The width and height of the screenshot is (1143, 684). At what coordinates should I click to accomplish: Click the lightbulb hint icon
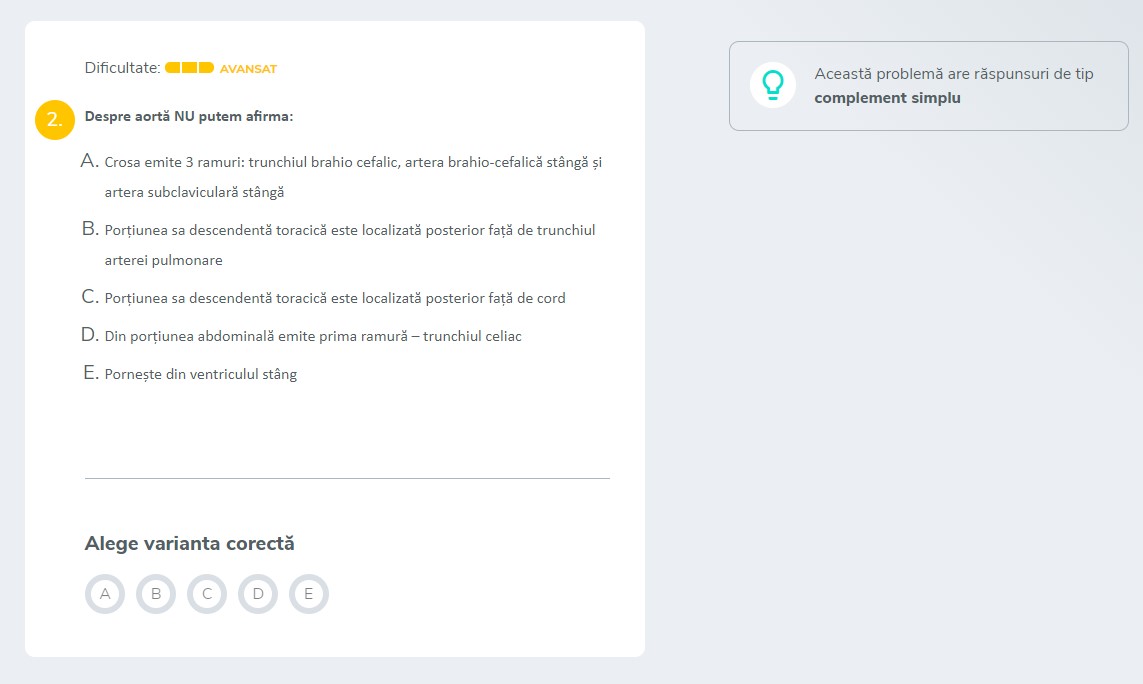point(772,85)
